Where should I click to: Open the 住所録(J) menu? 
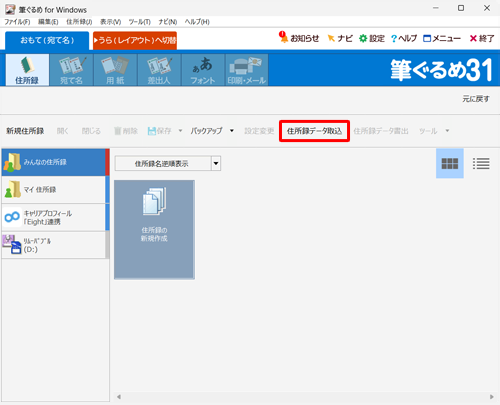[x=79, y=22]
